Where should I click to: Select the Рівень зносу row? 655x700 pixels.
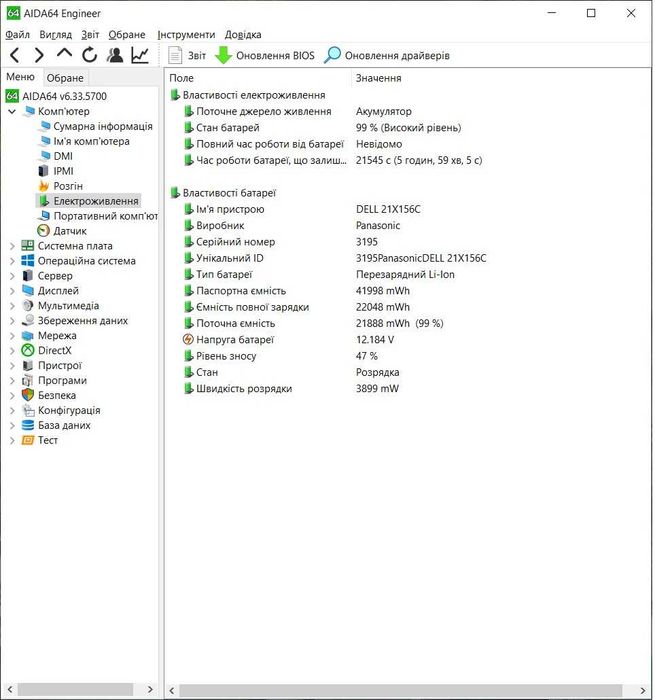point(280,356)
